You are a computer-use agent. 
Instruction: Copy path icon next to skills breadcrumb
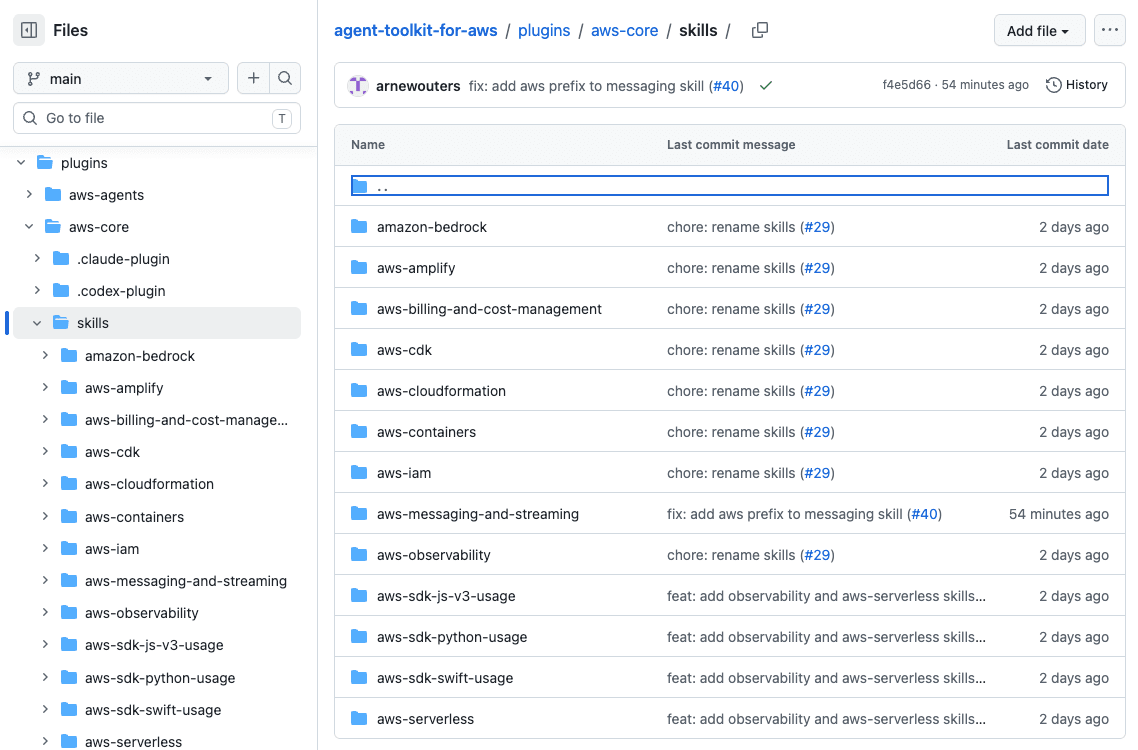(760, 30)
